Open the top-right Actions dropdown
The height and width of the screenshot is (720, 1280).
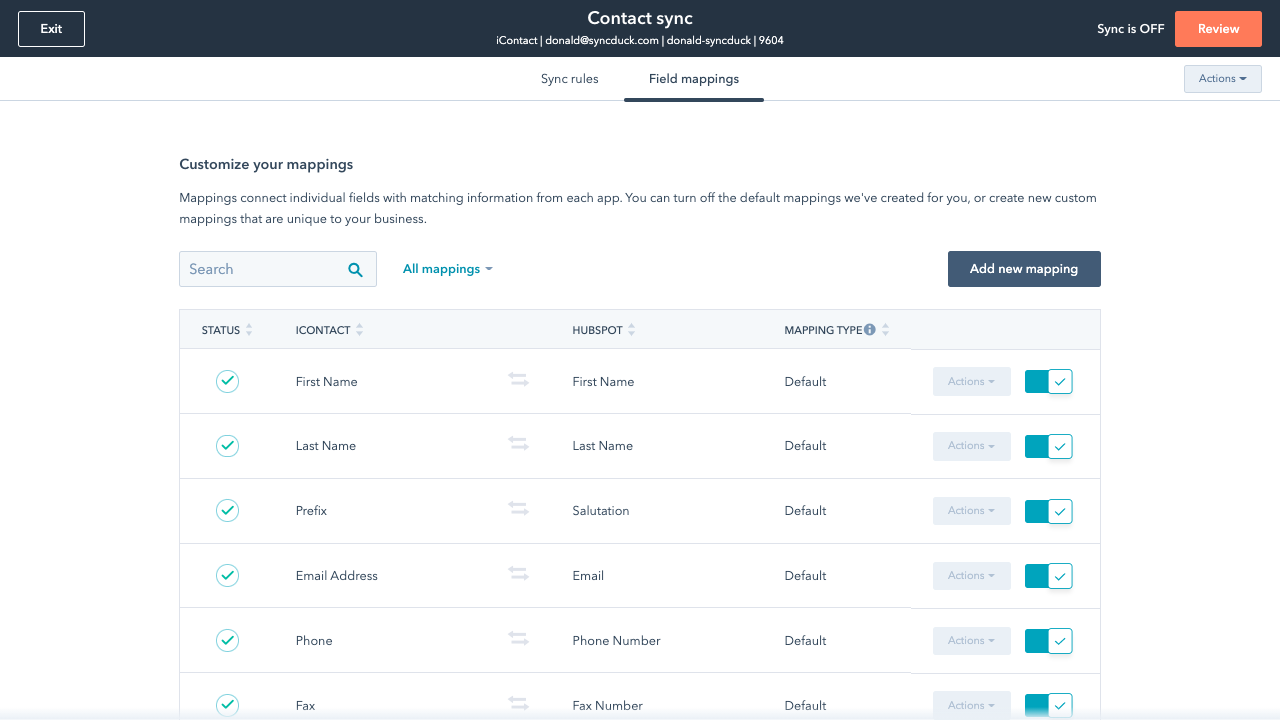(1222, 79)
